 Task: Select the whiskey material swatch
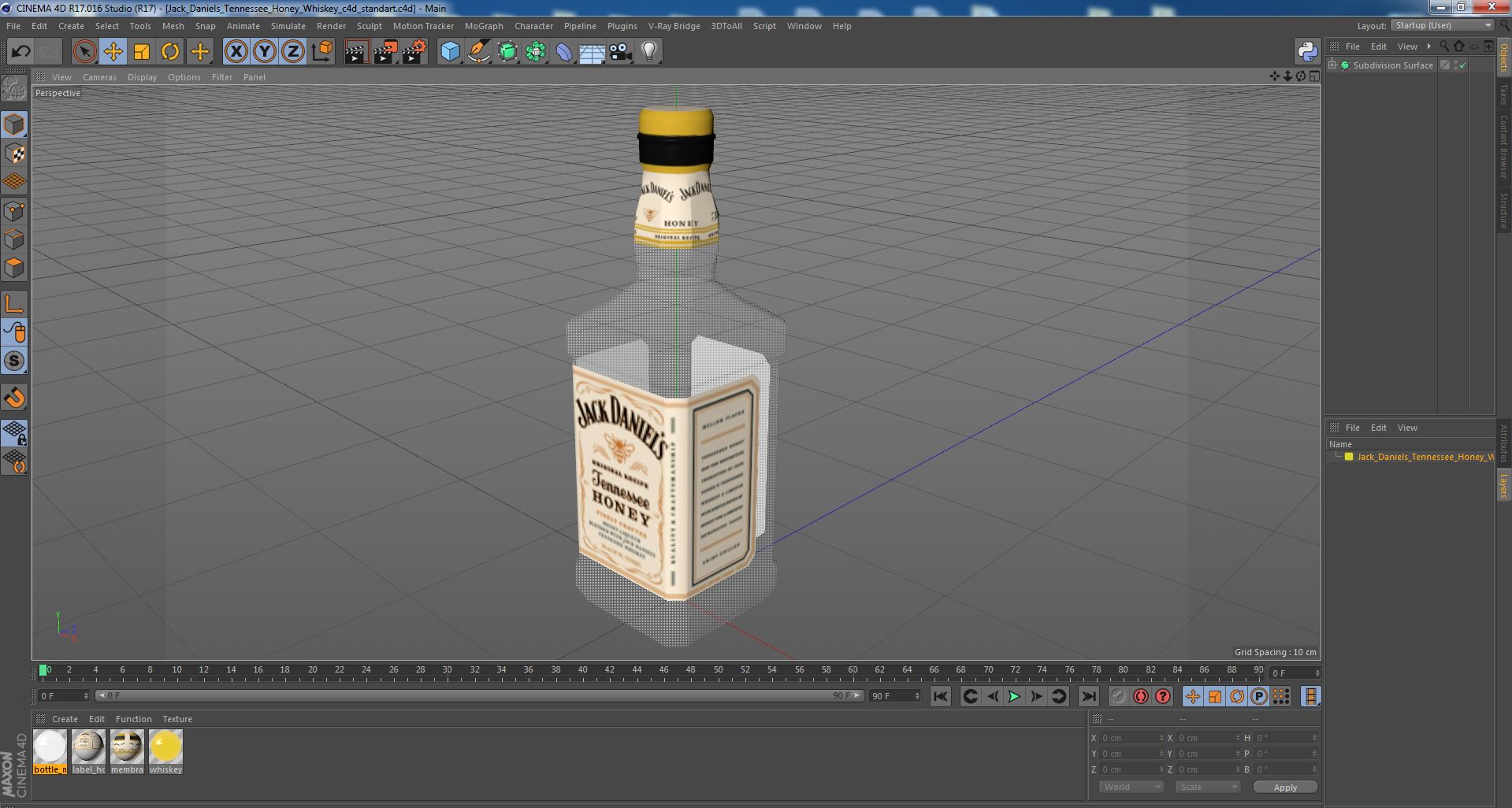pyautogui.click(x=165, y=752)
